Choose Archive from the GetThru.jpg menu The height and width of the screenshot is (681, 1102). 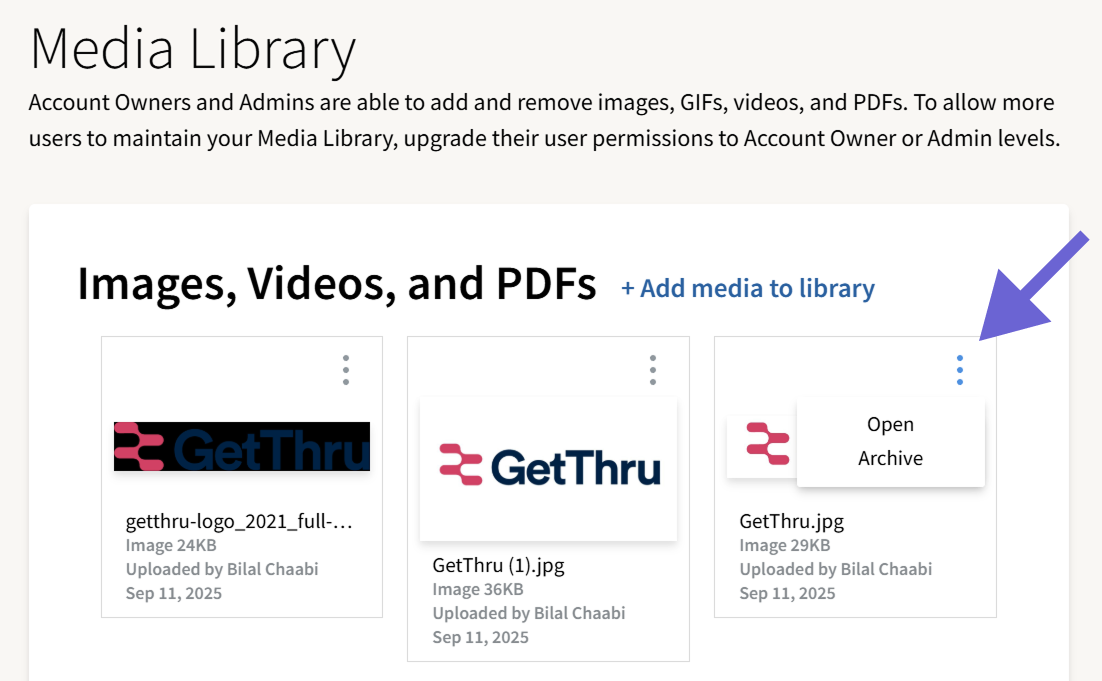890,458
